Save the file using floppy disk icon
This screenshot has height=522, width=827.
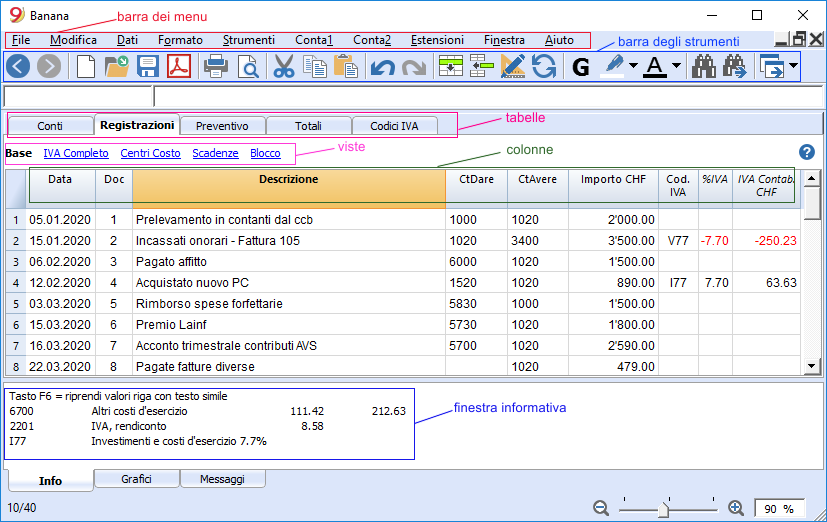tap(148, 66)
